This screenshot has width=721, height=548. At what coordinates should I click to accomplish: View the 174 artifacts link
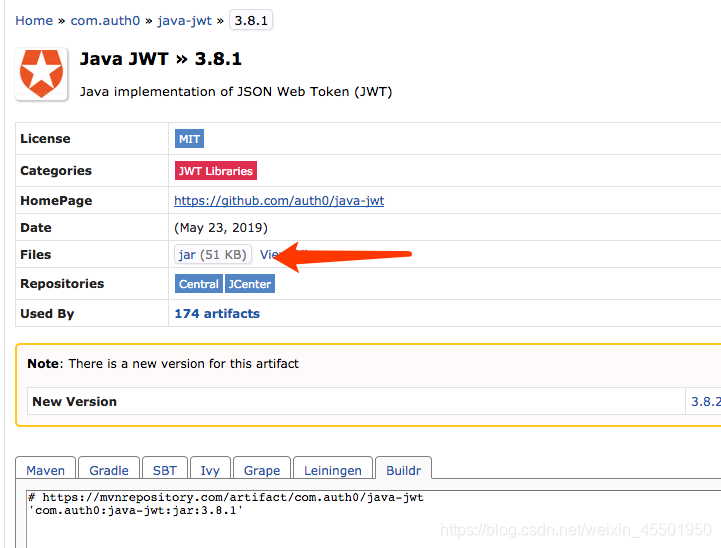point(217,314)
